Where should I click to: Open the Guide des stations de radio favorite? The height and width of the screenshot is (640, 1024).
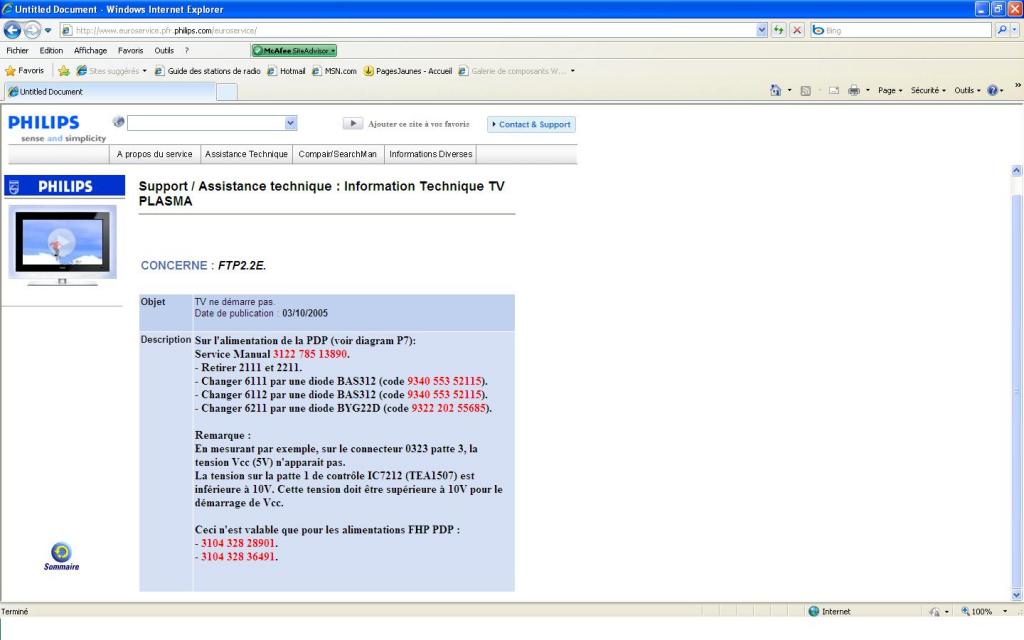pos(208,71)
